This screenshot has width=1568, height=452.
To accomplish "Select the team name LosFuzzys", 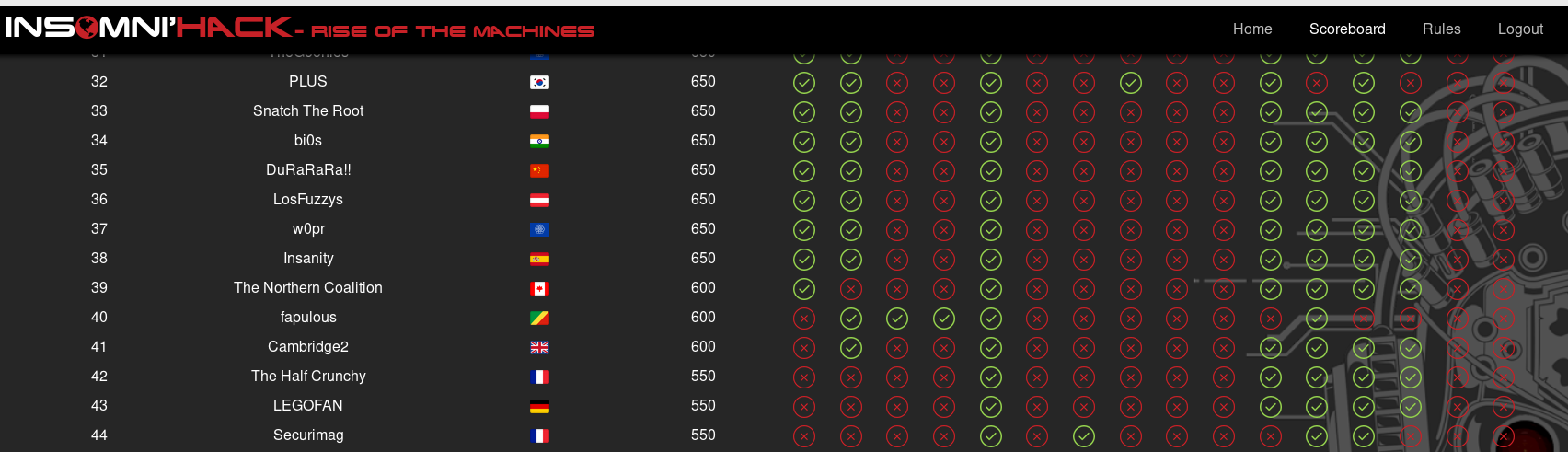I will [308, 200].
